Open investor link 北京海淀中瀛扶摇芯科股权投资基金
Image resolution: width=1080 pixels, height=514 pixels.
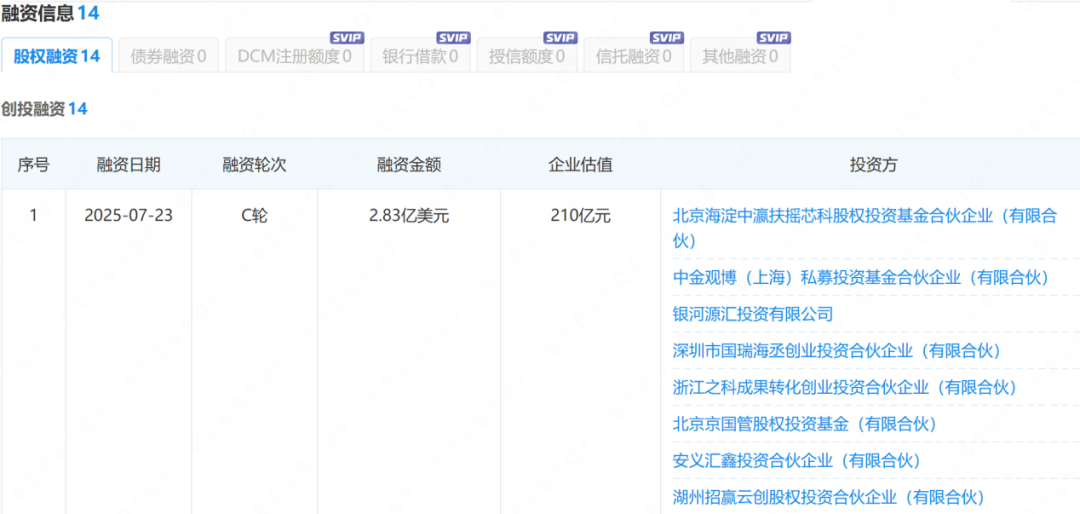pyautogui.click(x=864, y=216)
